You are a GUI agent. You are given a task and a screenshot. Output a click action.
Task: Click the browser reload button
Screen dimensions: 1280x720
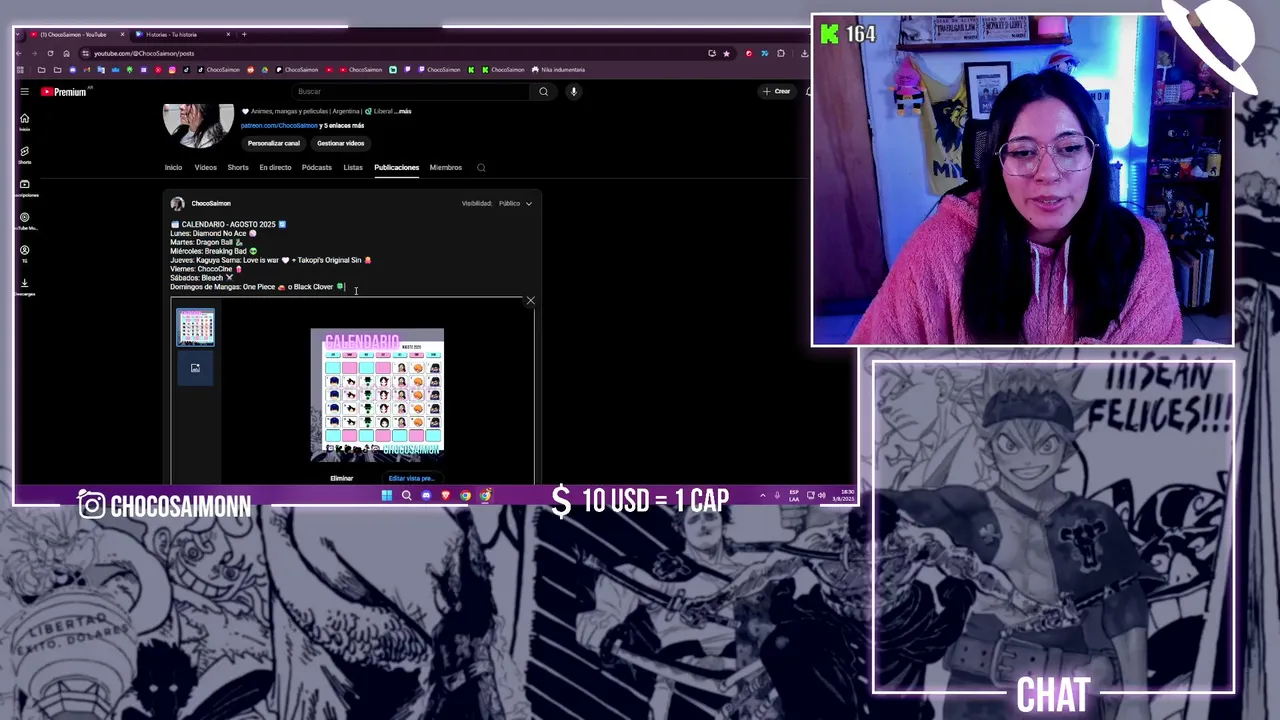coord(50,53)
